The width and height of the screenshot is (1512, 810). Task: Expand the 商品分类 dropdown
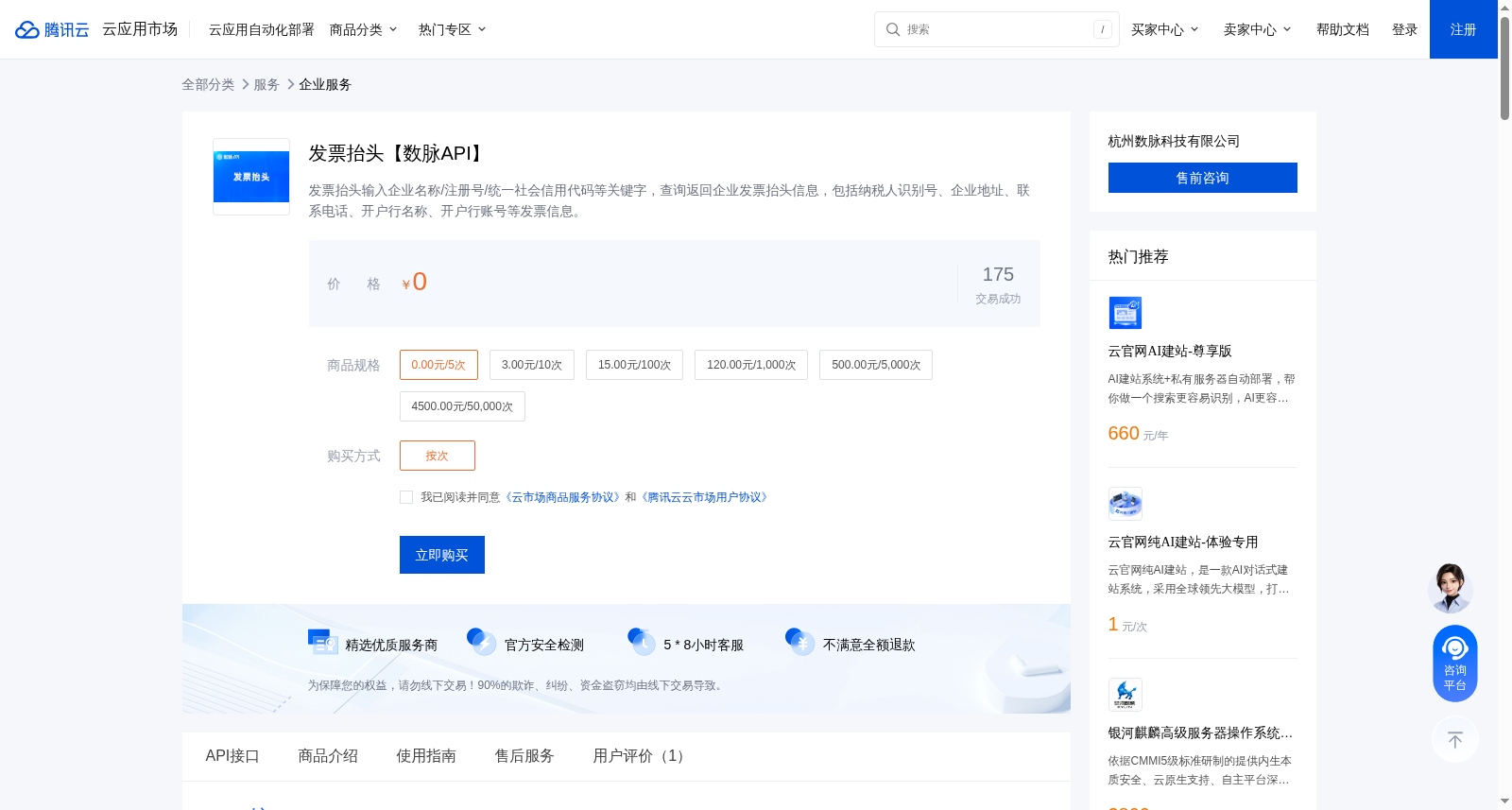[364, 29]
